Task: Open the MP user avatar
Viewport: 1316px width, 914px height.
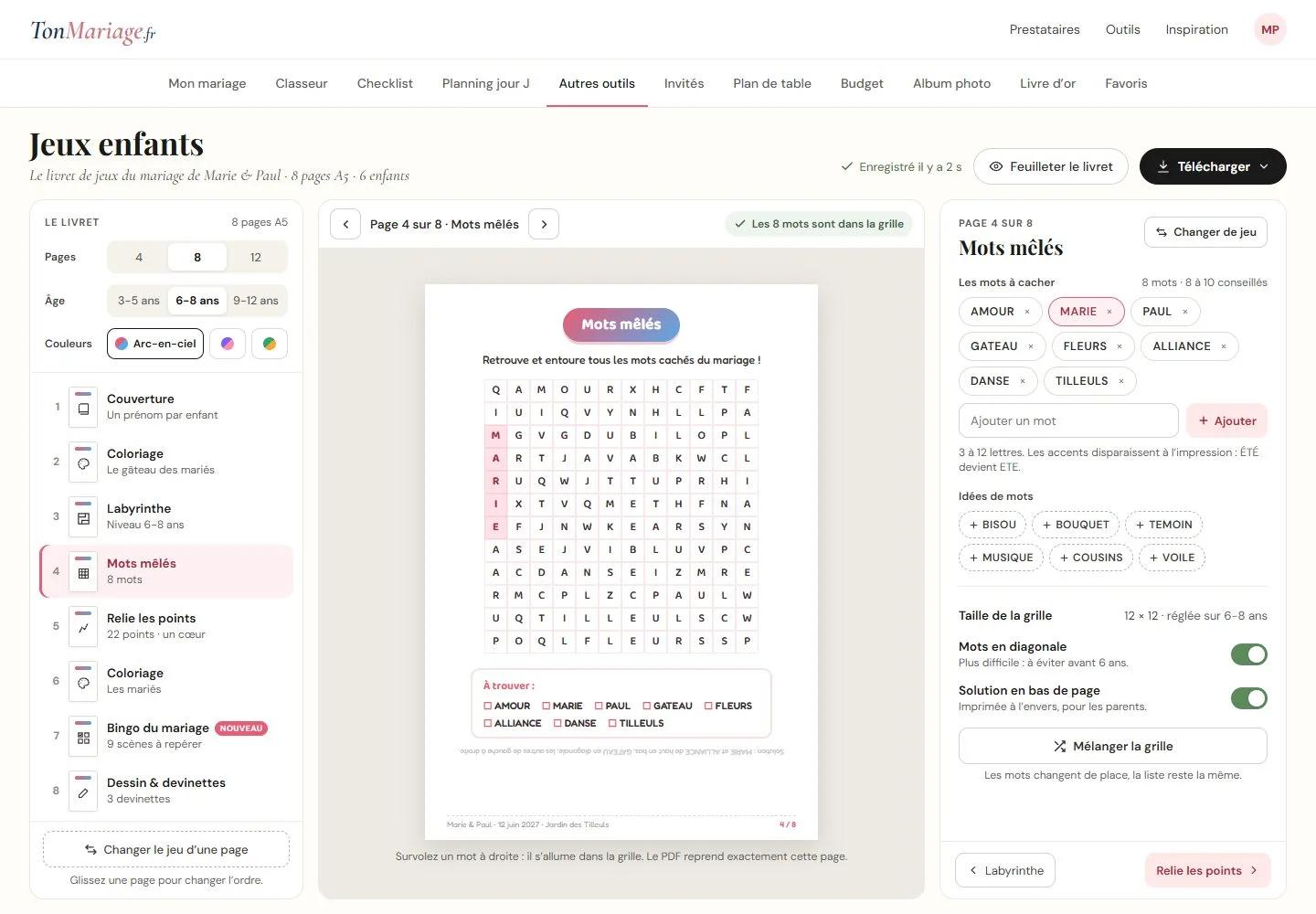Action: click(x=1270, y=29)
